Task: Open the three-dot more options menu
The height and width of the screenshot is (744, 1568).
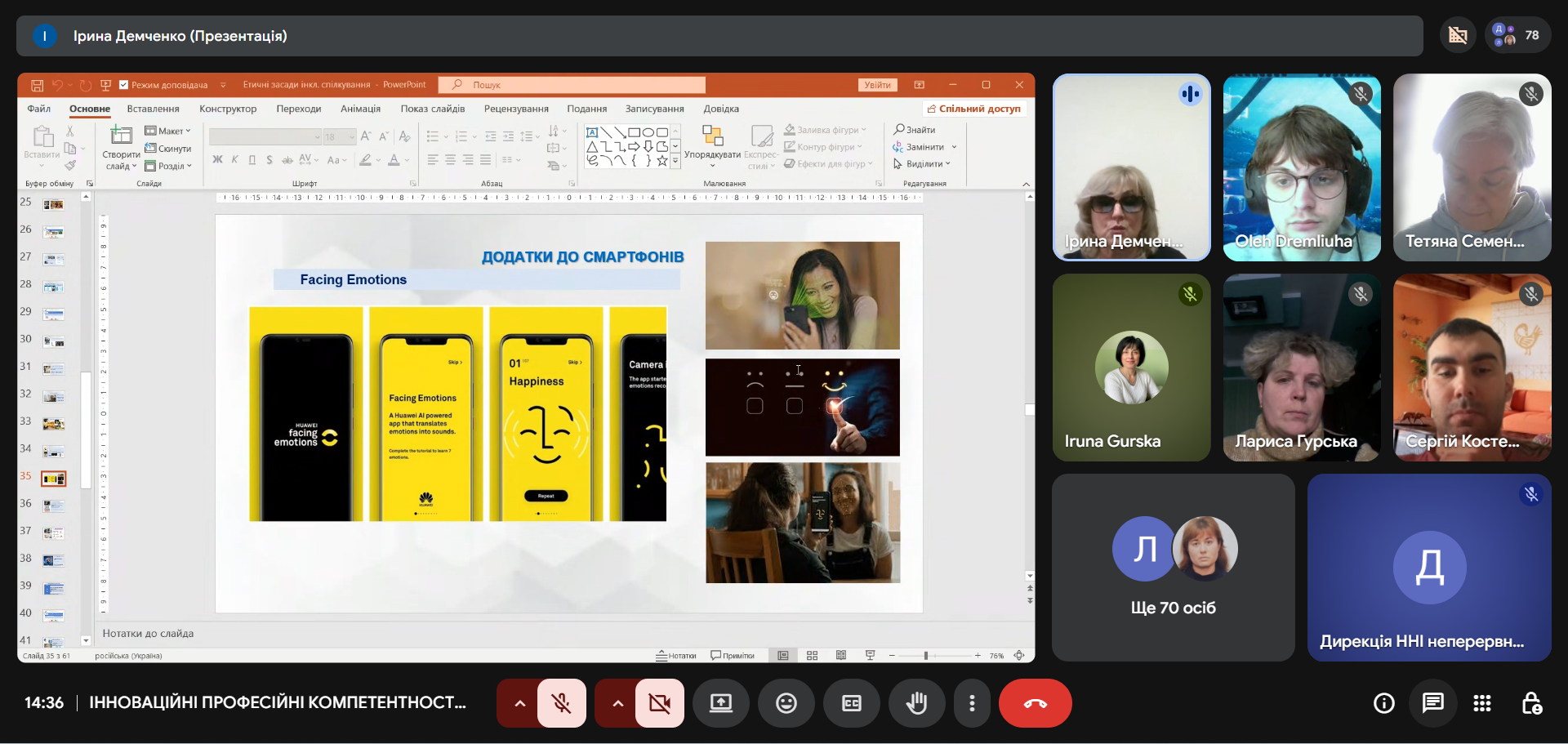Action: [x=971, y=703]
